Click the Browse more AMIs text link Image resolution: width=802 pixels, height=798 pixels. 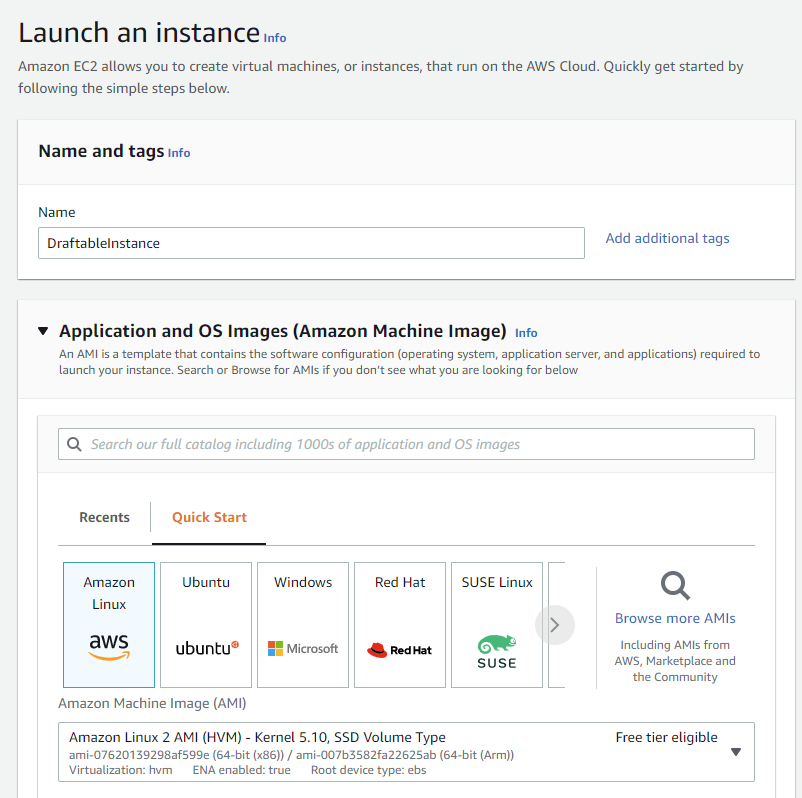click(x=674, y=618)
